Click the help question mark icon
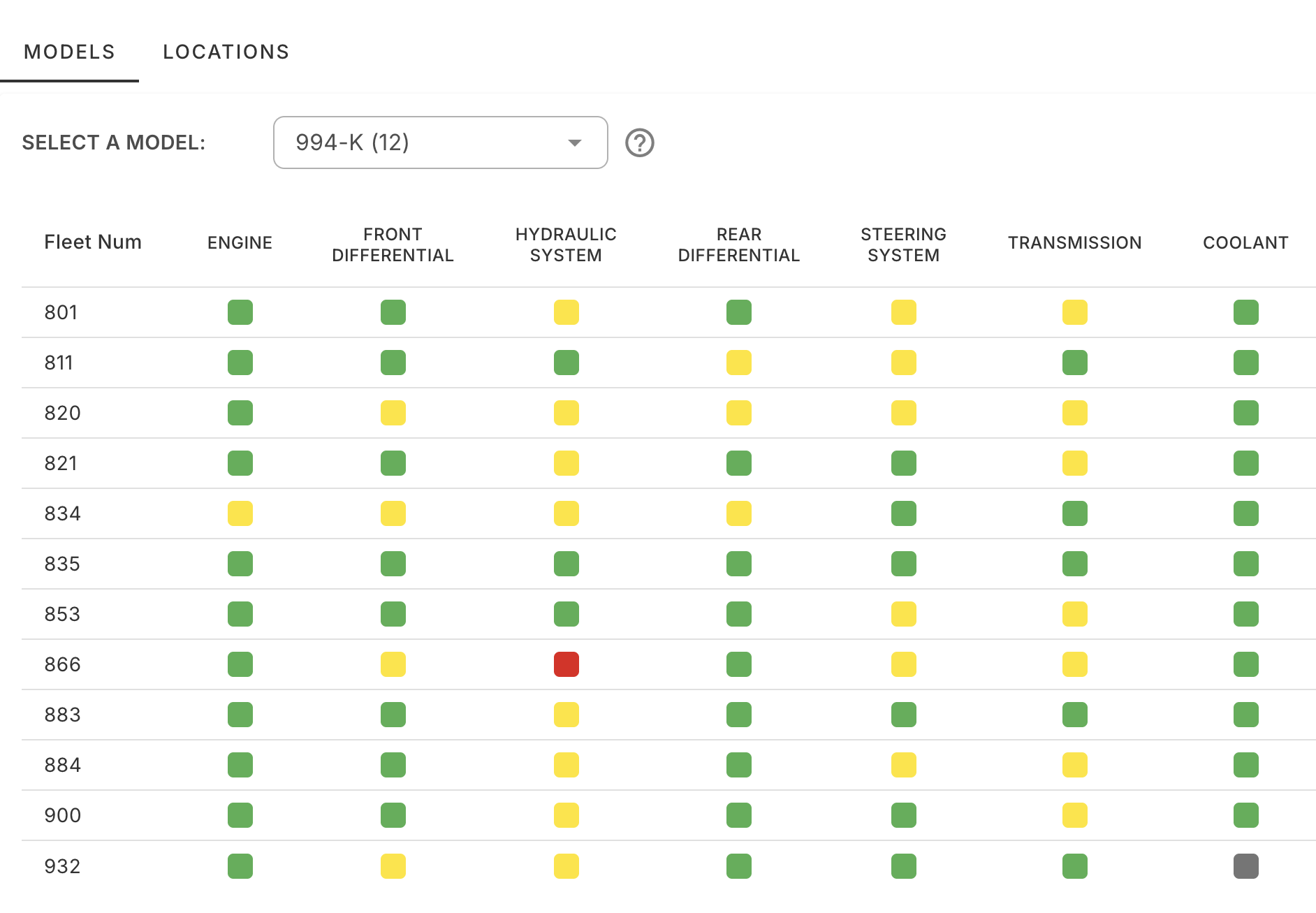1316x913 pixels. click(x=640, y=143)
